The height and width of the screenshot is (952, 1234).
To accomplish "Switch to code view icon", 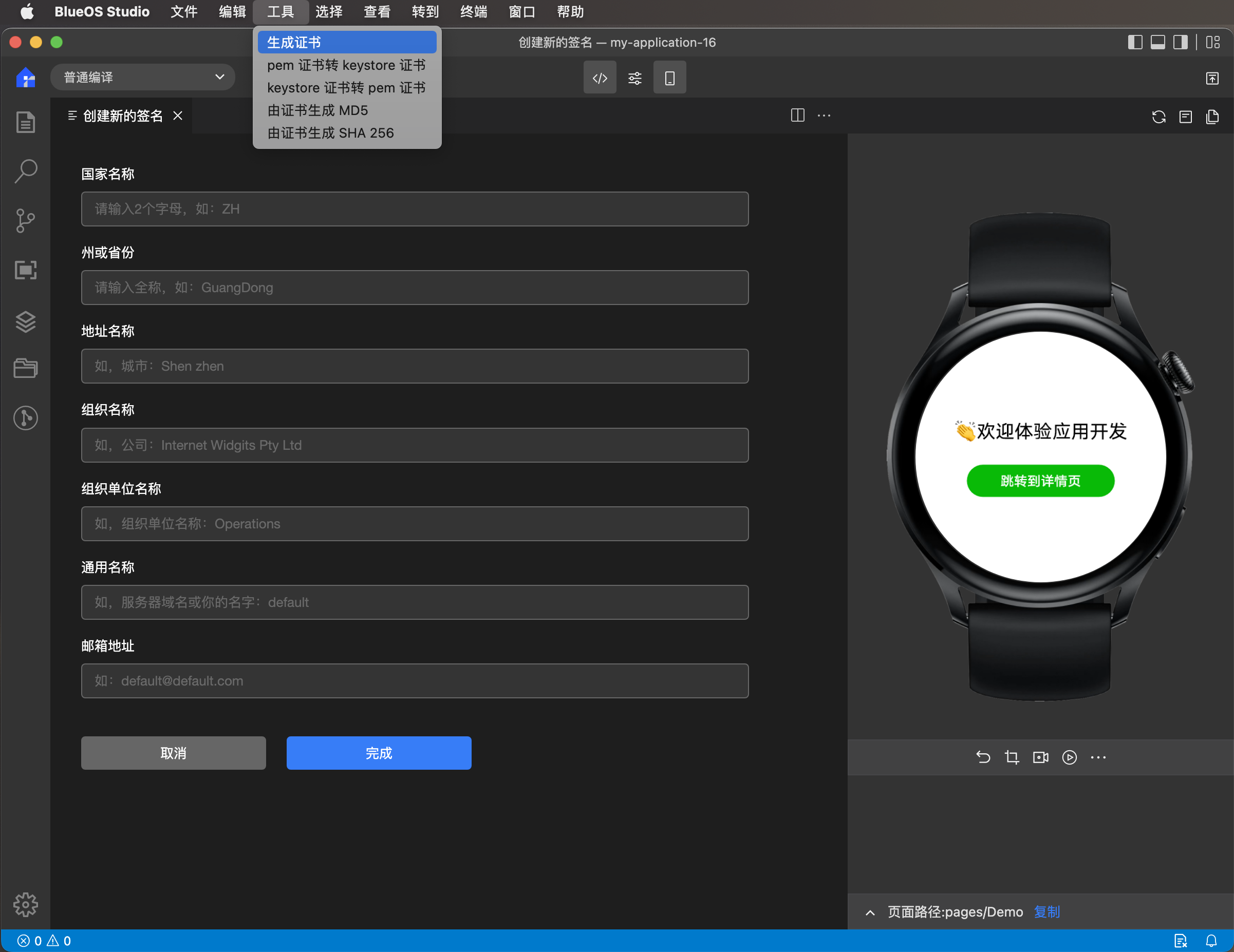I will (600, 78).
